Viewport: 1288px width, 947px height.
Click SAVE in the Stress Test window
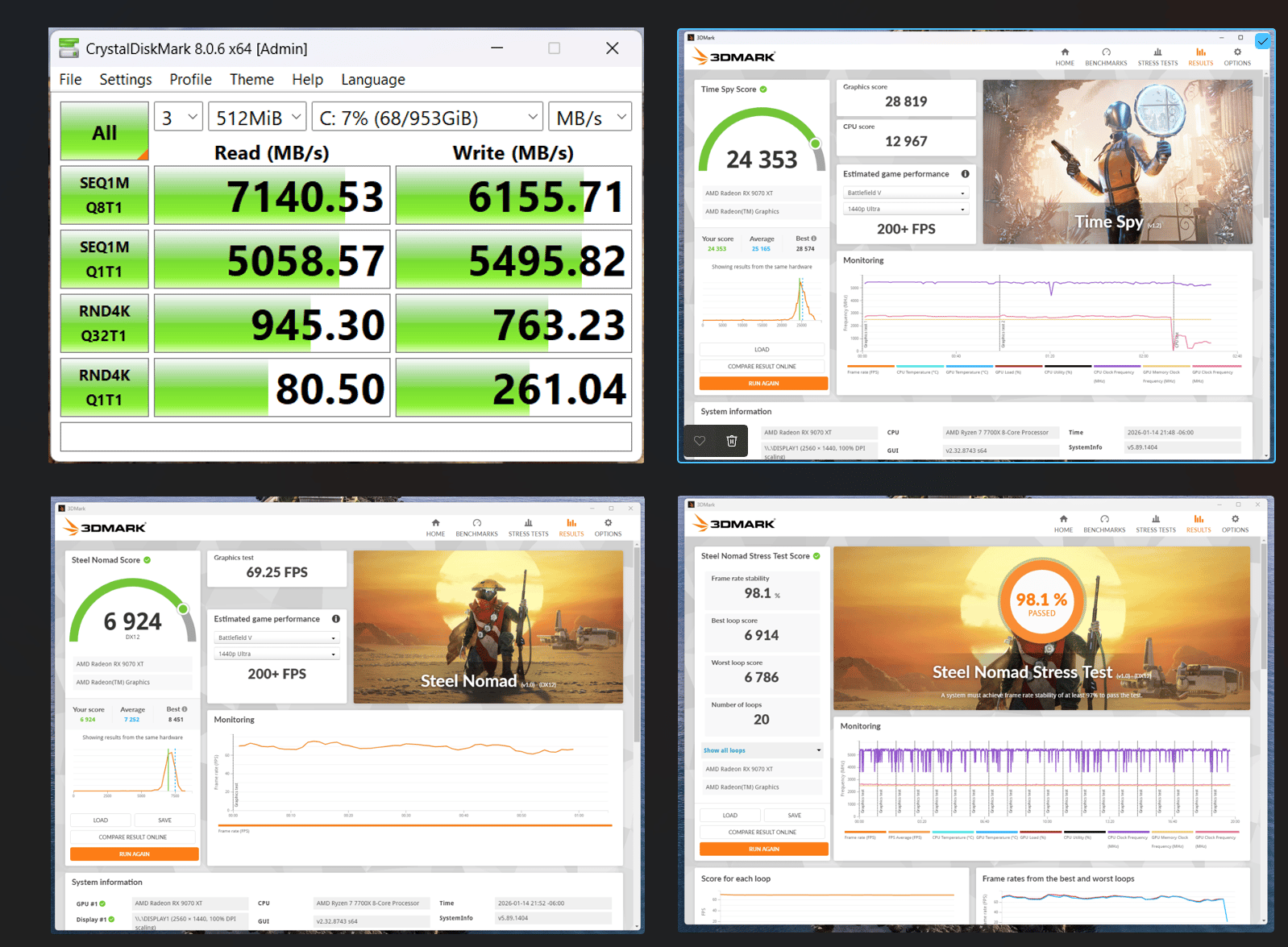[x=794, y=815]
